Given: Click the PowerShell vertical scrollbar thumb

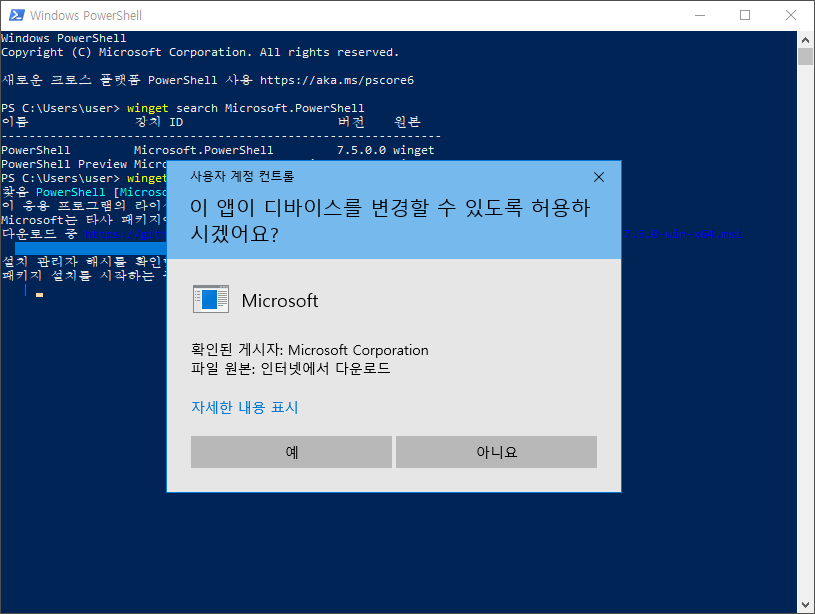Looking at the screenshot, I should pos(805,57).
